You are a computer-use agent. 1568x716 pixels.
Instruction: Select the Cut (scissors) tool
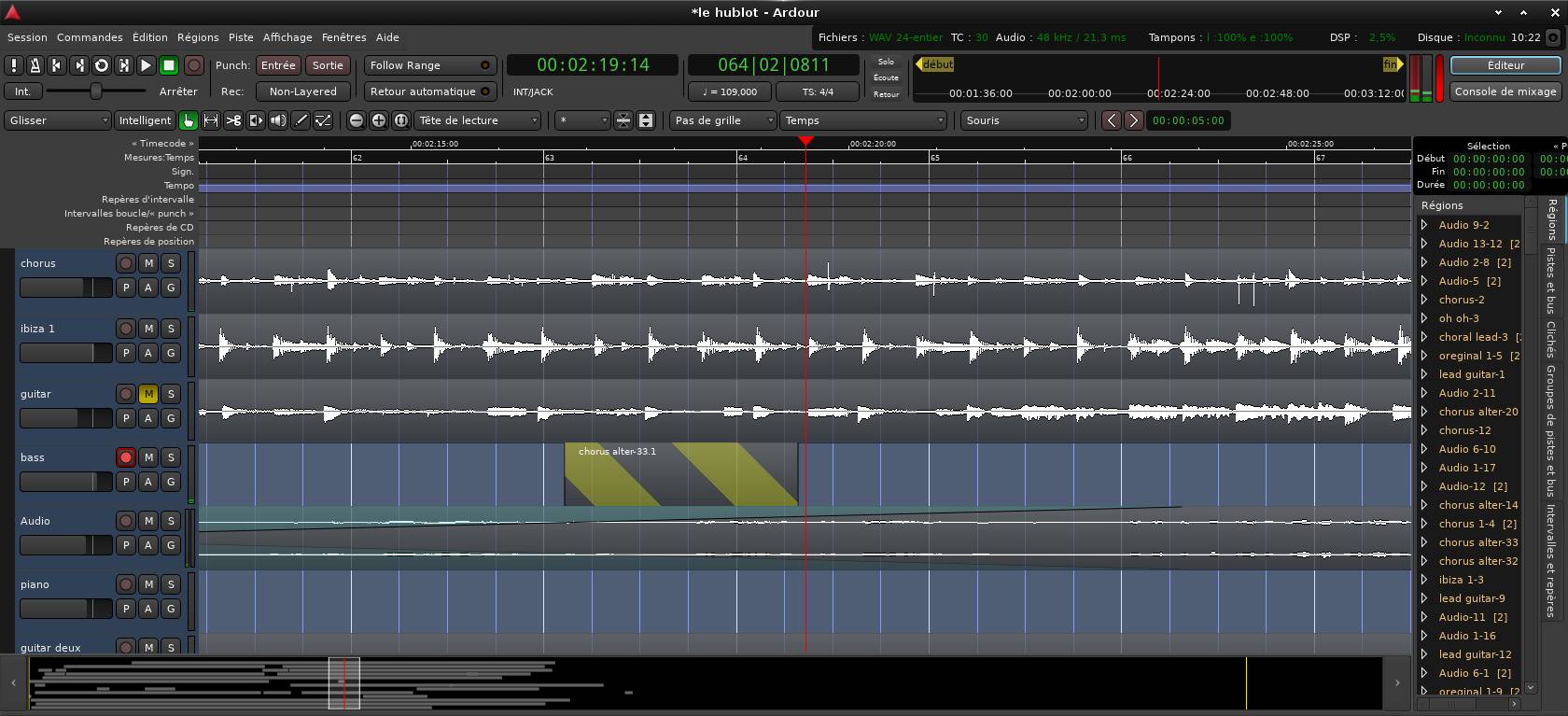point(233,120)
